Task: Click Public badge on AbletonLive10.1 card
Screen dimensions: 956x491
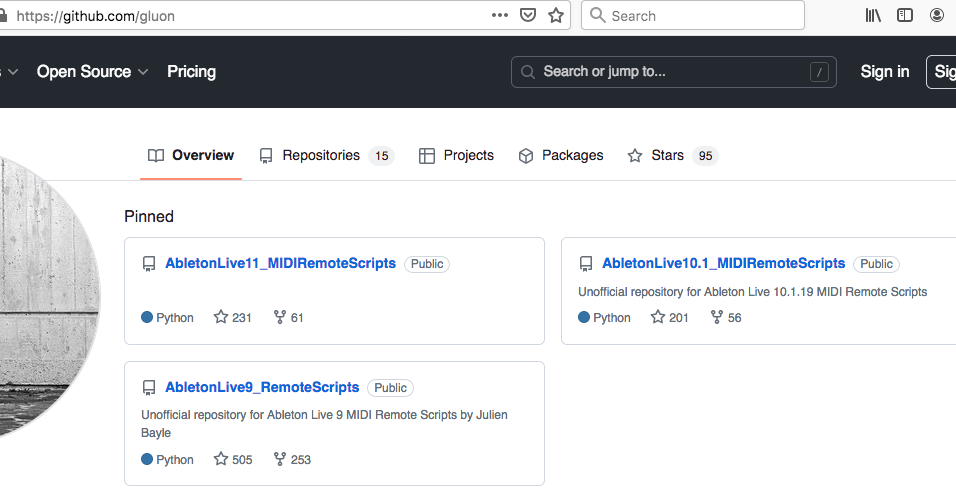Action: 876,264
